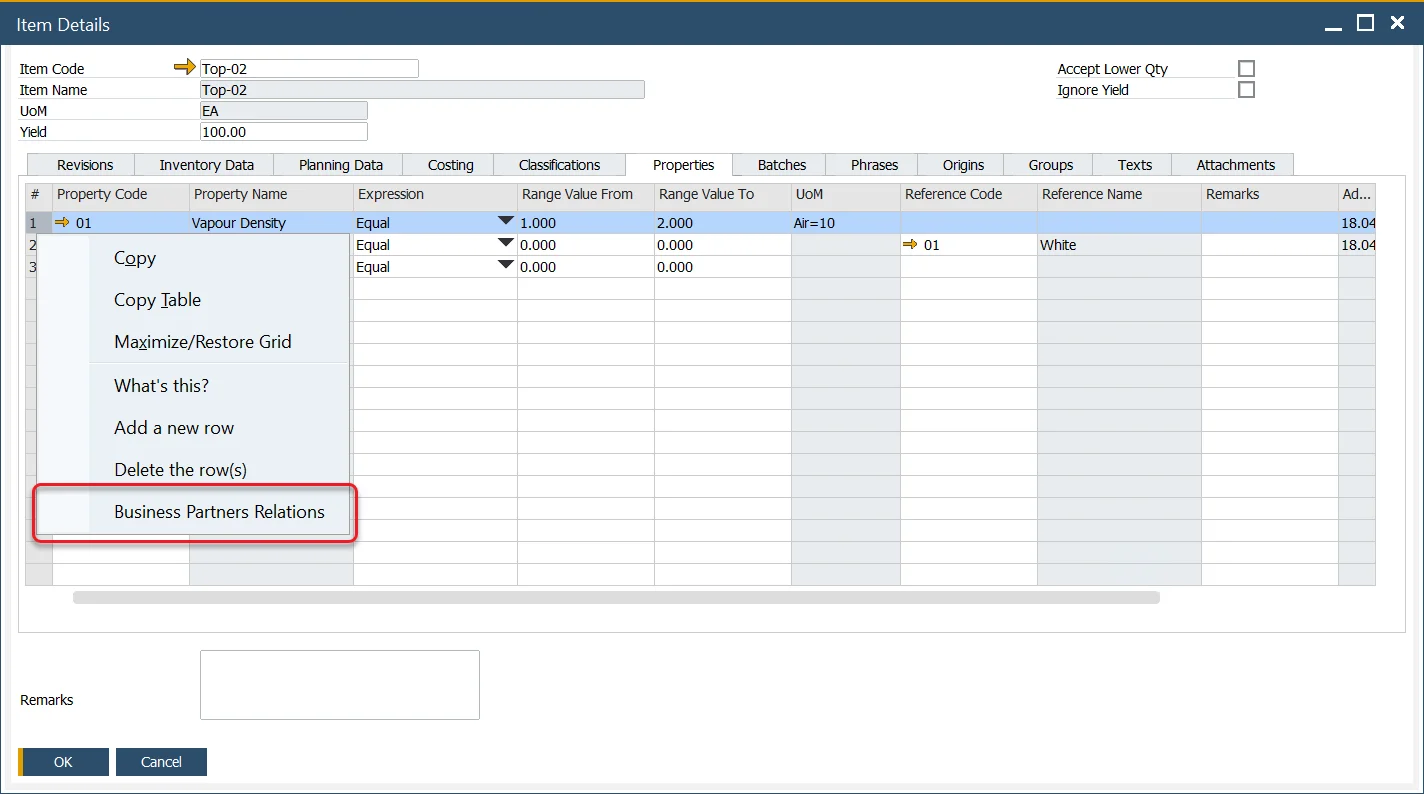Click the Remarks text box
1424x794 pixels.
click(339, 685)
